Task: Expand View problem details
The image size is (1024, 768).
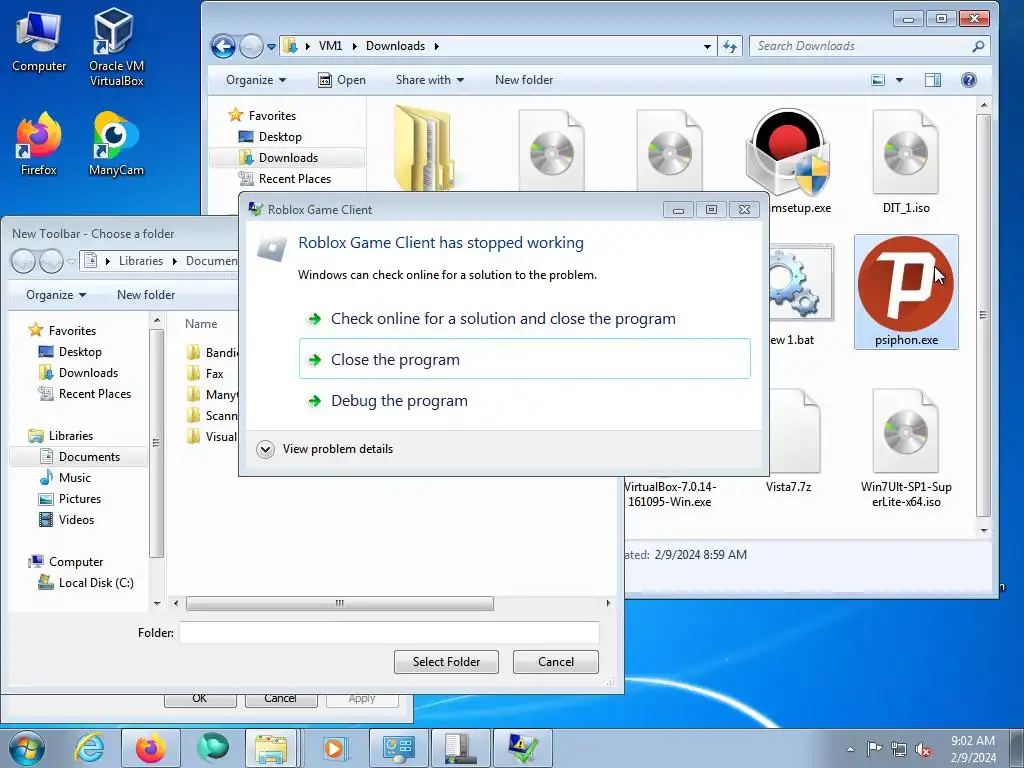Action: 325,449
